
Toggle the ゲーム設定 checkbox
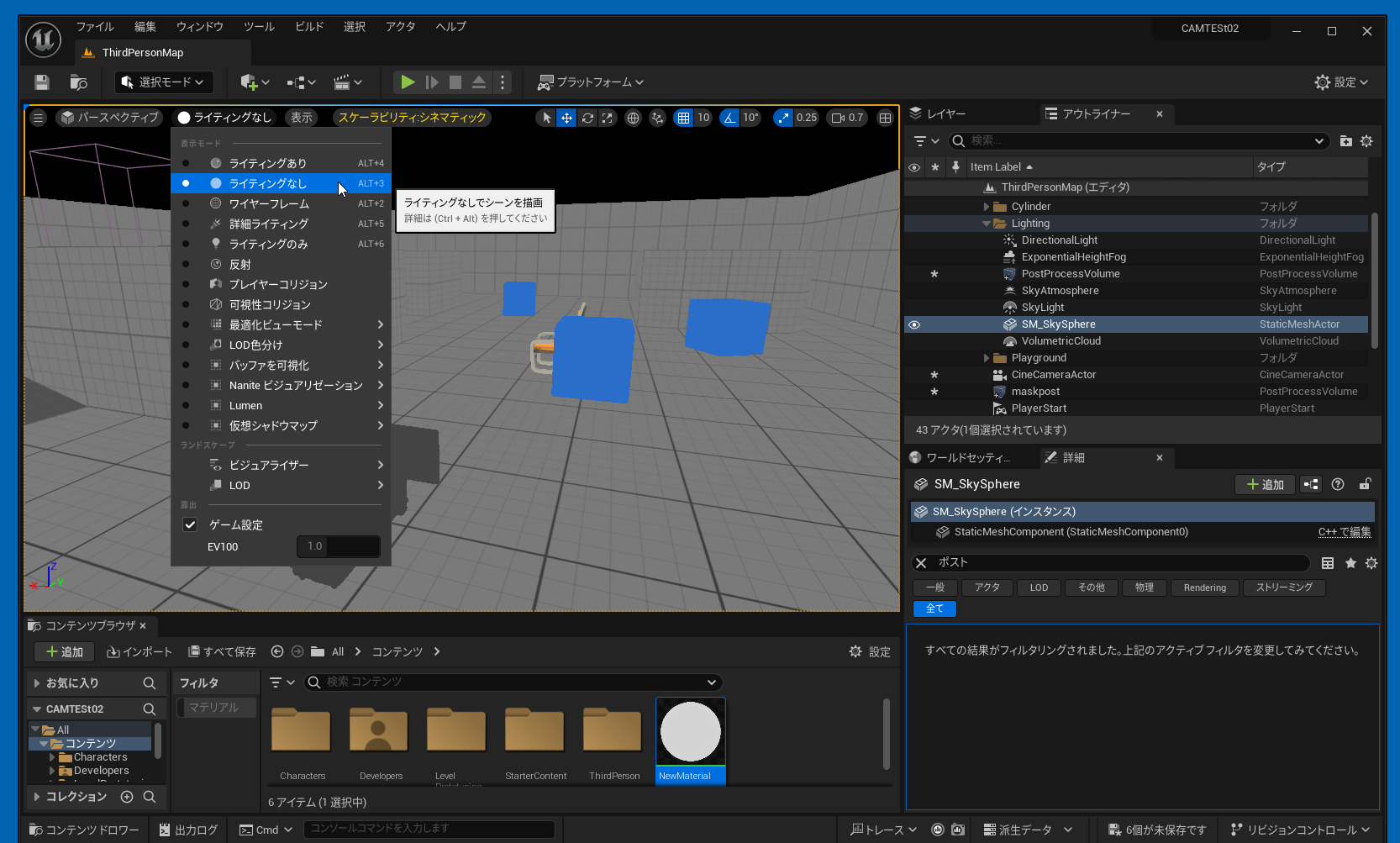point(190,524)
